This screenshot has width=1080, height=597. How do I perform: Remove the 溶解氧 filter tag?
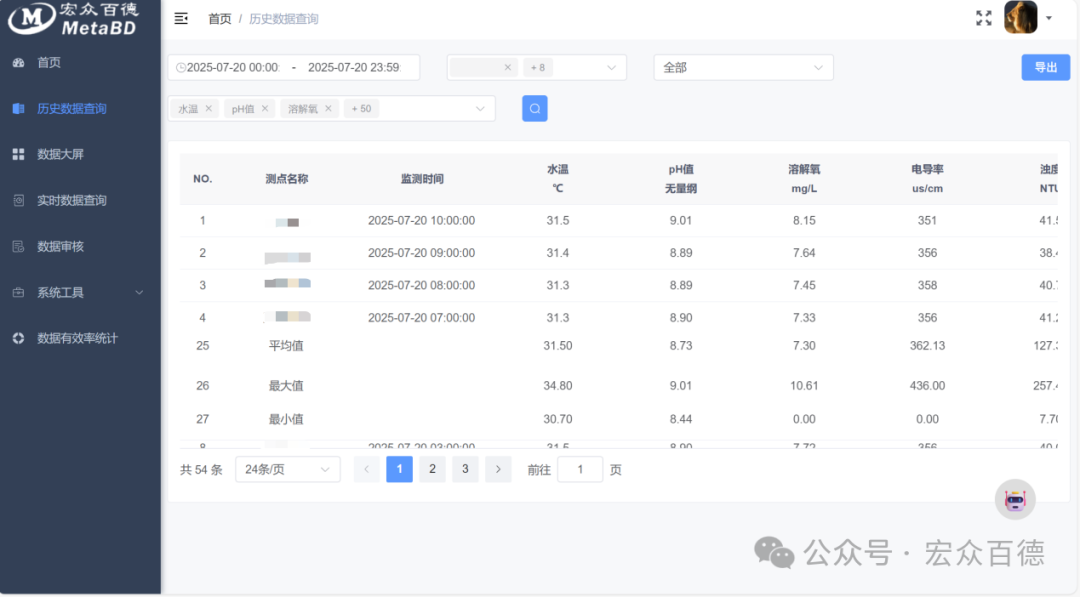[330, 107]
